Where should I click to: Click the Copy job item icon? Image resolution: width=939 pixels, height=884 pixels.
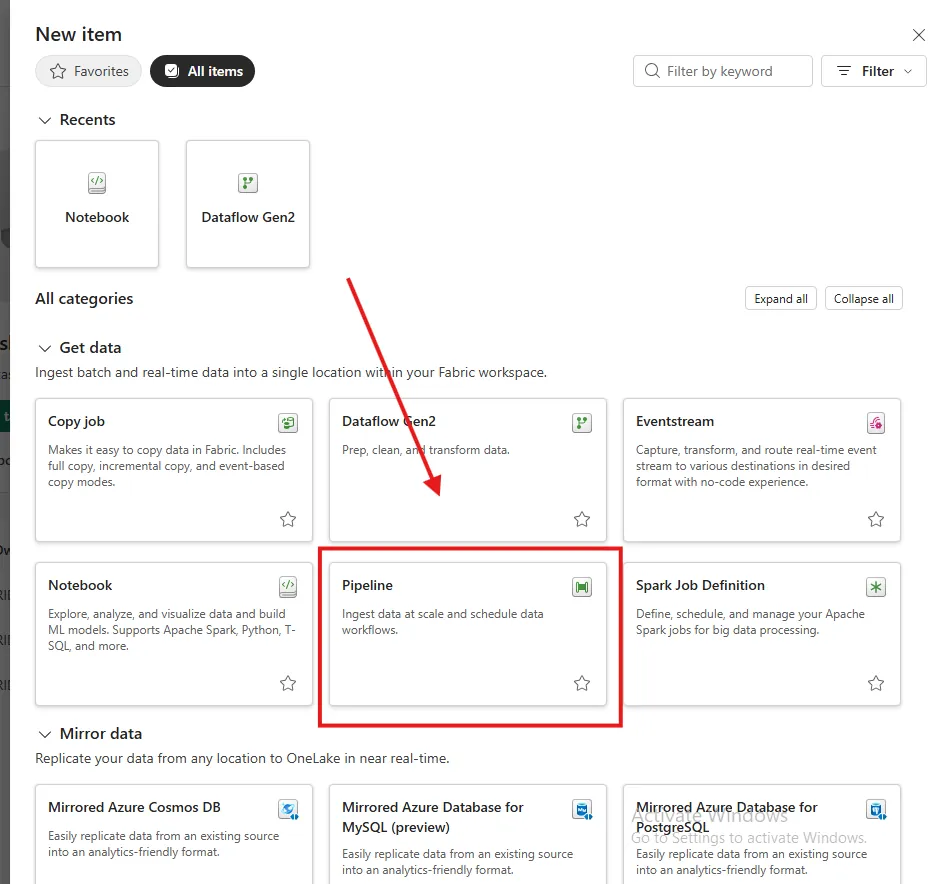point(288,423)
